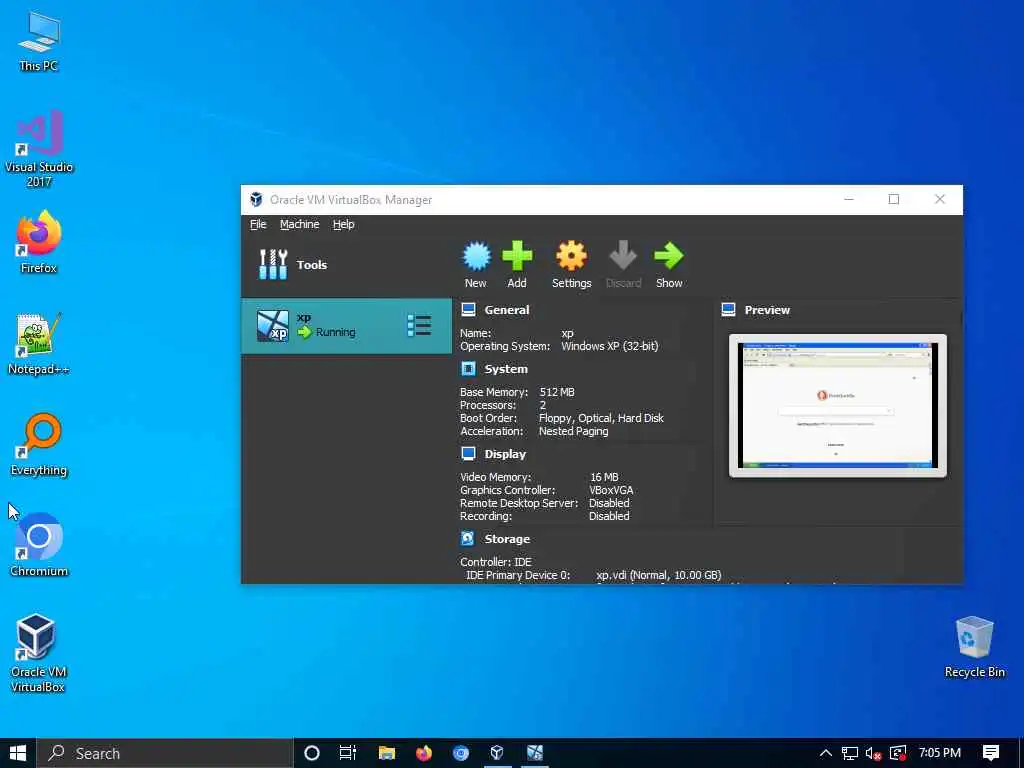Open the taskbar clock showing 7:05 PM
This screenshot has width=1024, height=768.
point(940,753)
